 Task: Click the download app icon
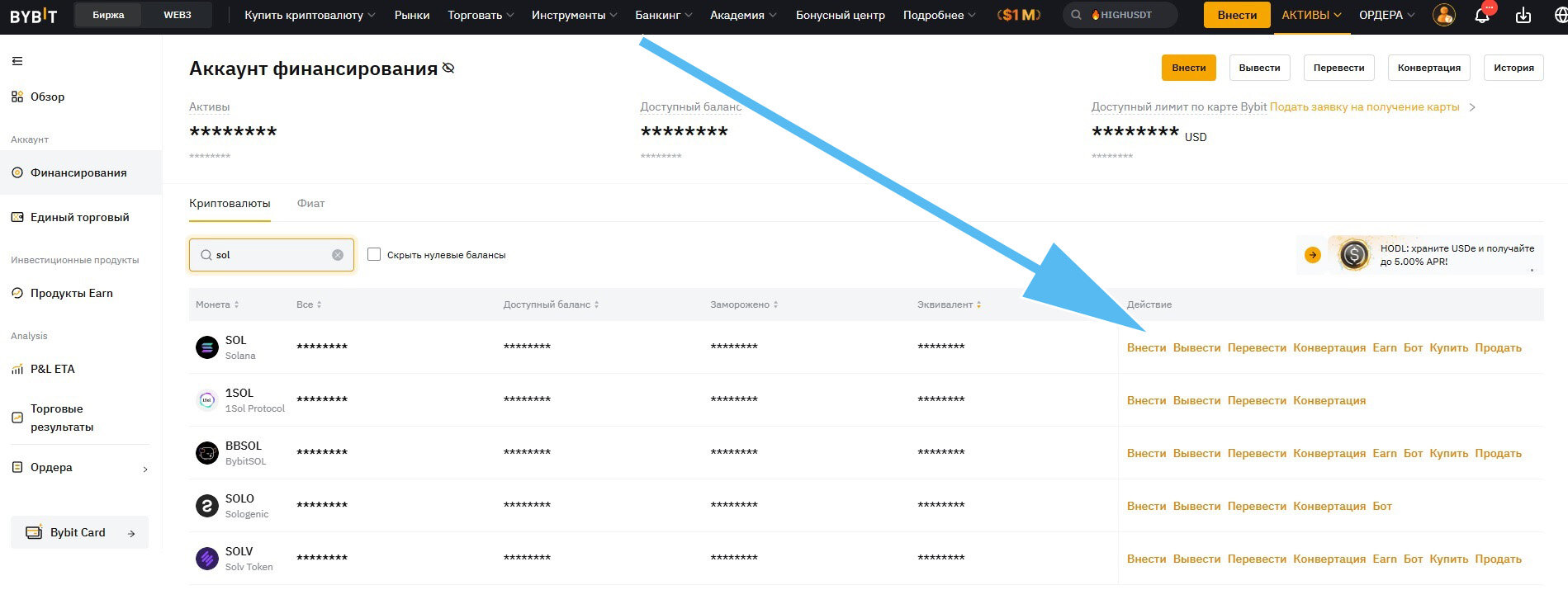tap(1523, 15)
